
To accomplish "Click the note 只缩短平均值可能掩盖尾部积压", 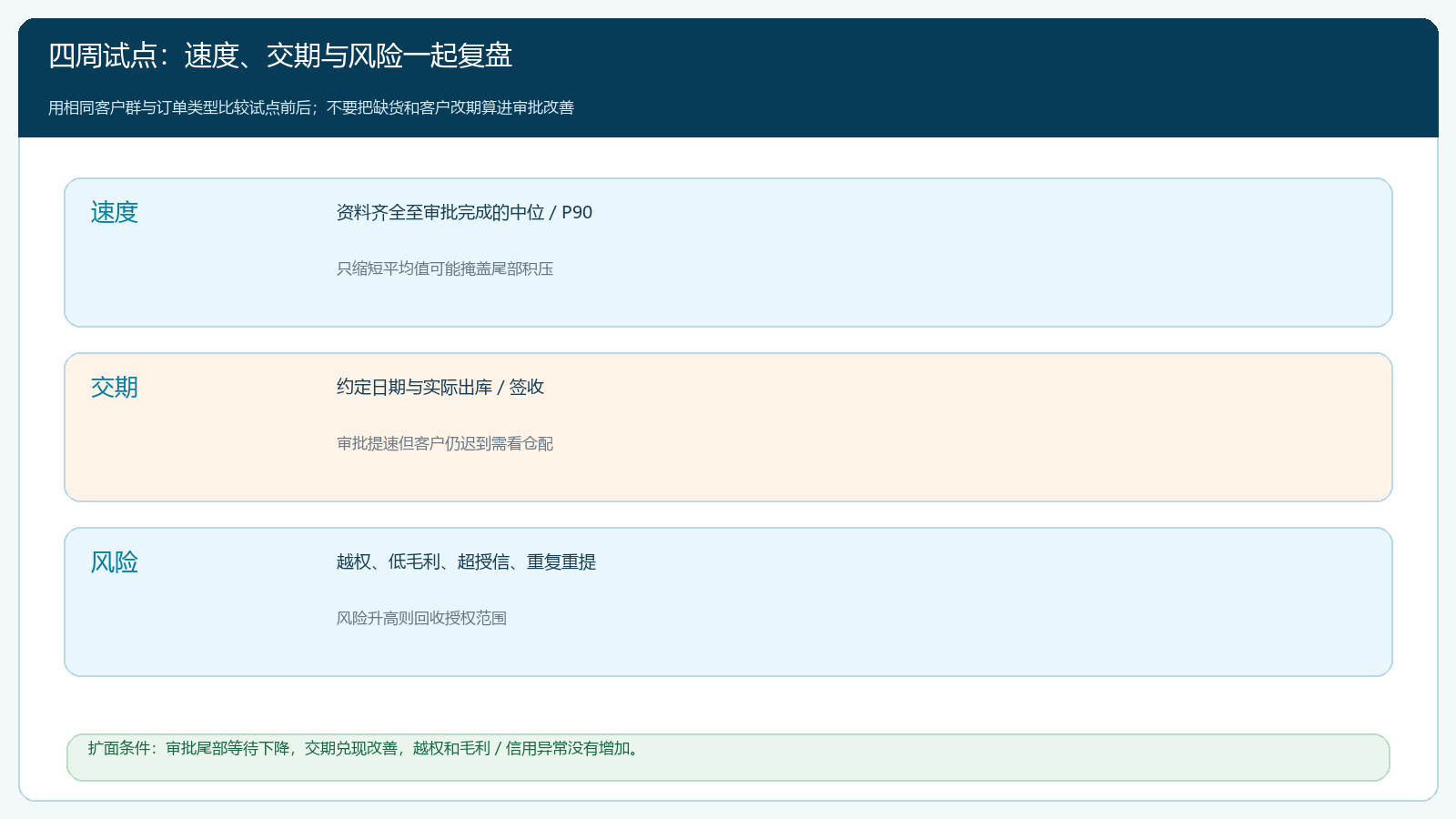I will click(x=445, y=268).
